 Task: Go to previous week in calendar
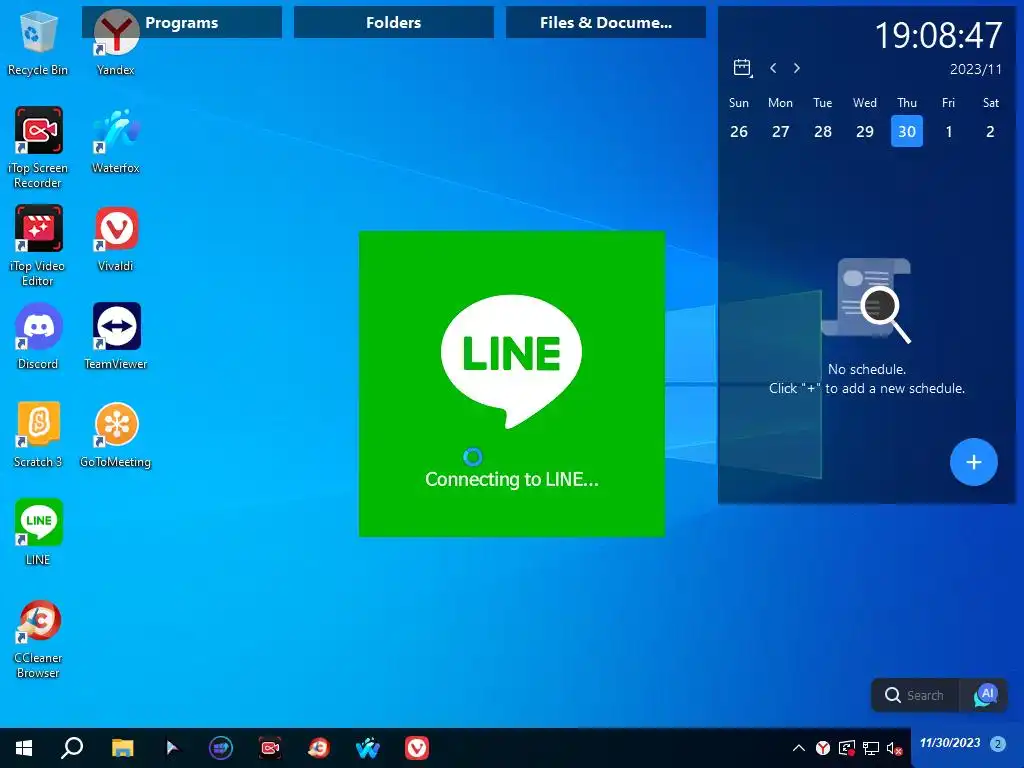click(x=773, y=68)
